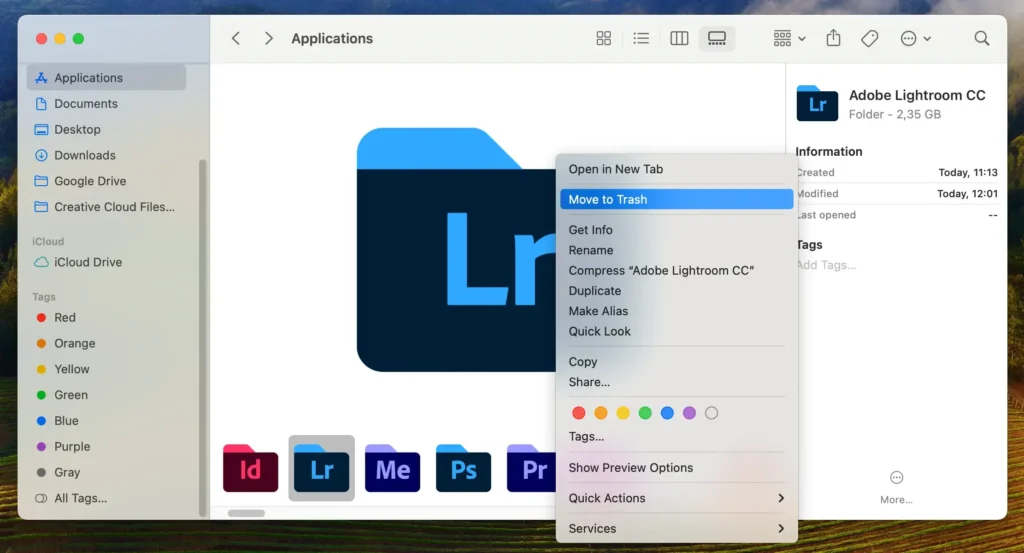Apply the red tag color dot
This screenshot has height=553, width=1024.
[x=579, y=413]
